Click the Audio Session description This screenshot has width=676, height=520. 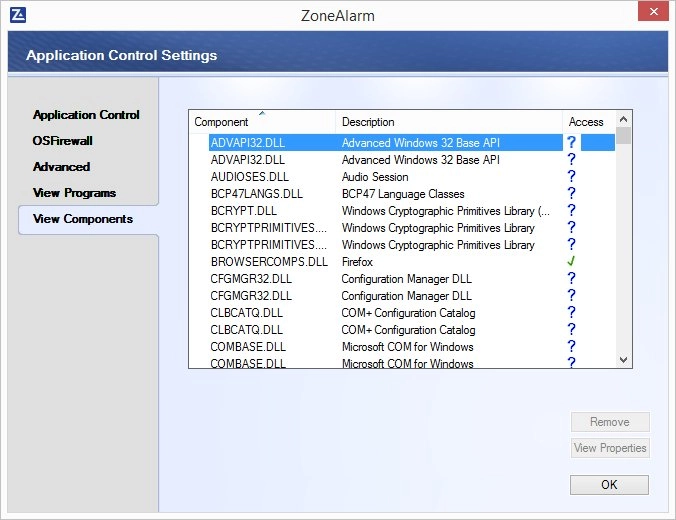pyautogui.click(x=375, y=177)
